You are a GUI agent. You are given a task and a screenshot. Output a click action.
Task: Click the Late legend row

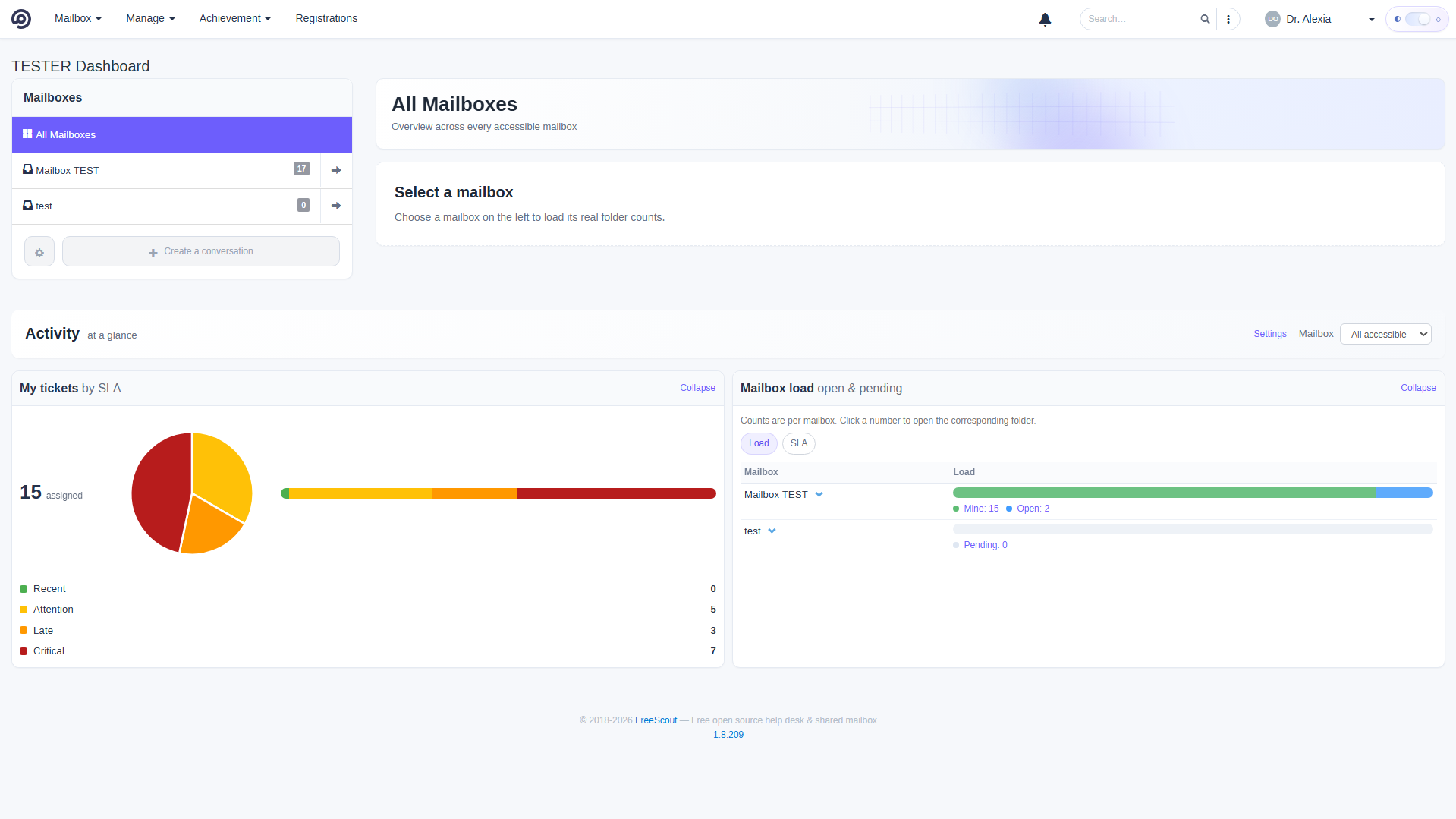pos(368,631)
